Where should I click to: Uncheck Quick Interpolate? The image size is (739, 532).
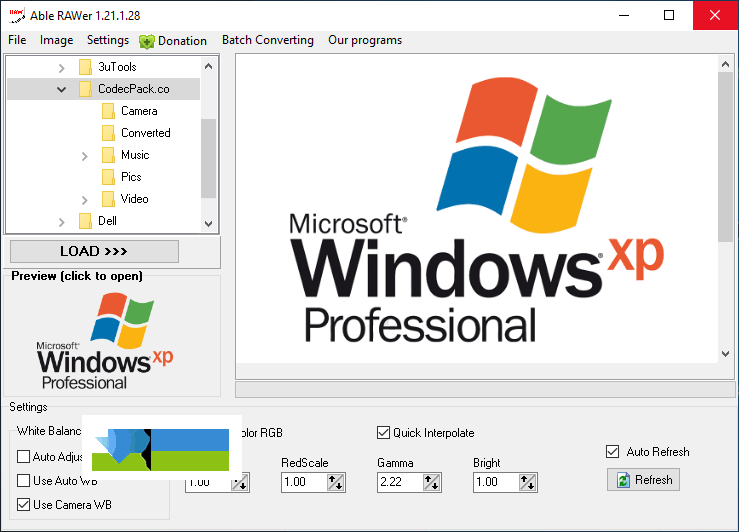pyautogui.click(x=383, y=433)
